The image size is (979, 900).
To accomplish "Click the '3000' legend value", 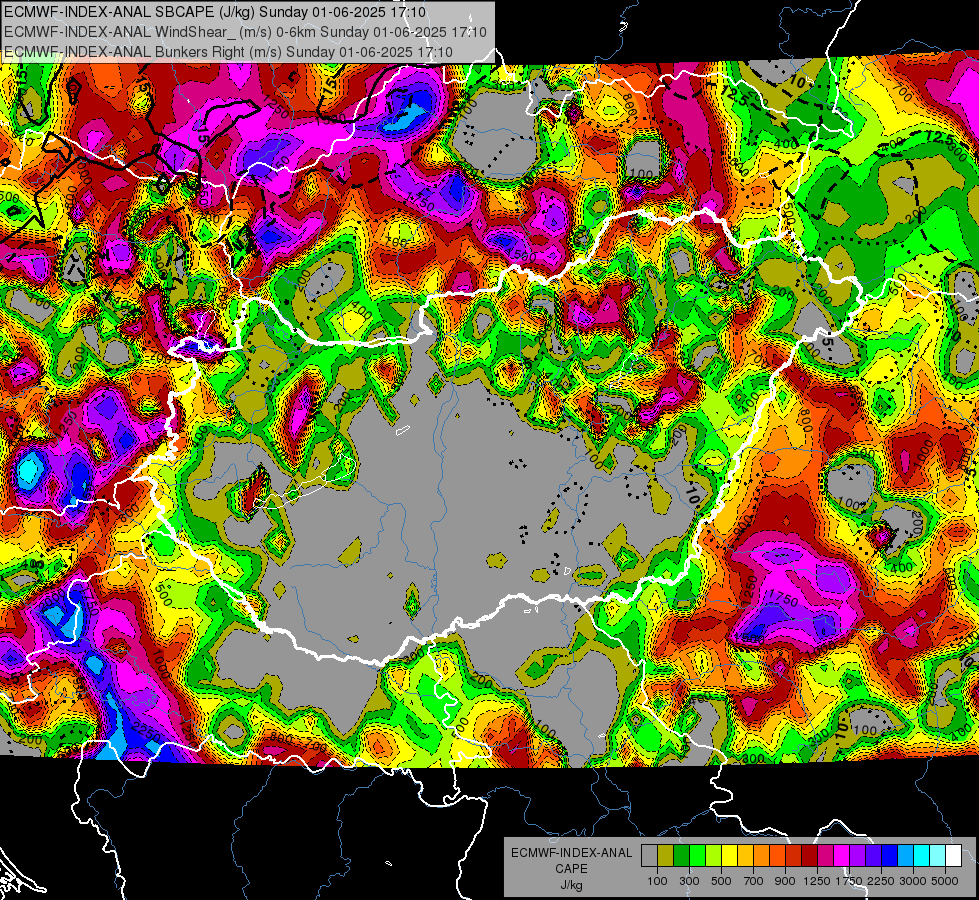I will point(913,881).
